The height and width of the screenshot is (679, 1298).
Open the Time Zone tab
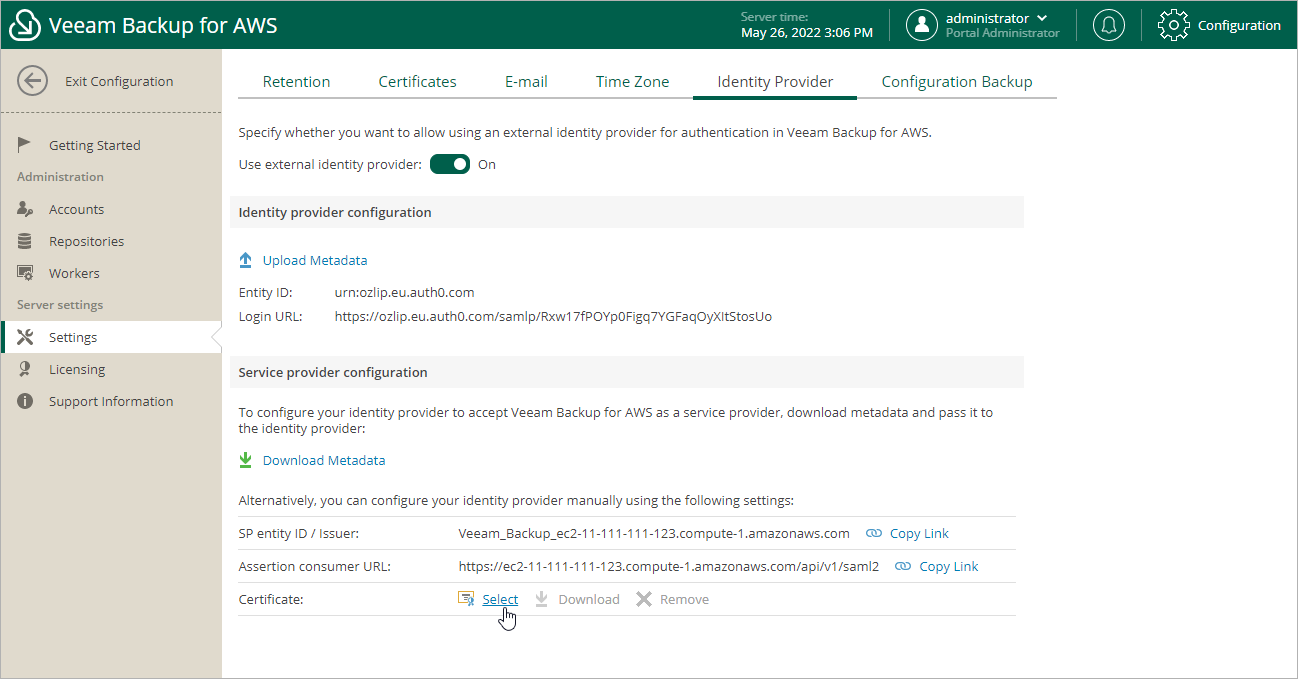632,81
